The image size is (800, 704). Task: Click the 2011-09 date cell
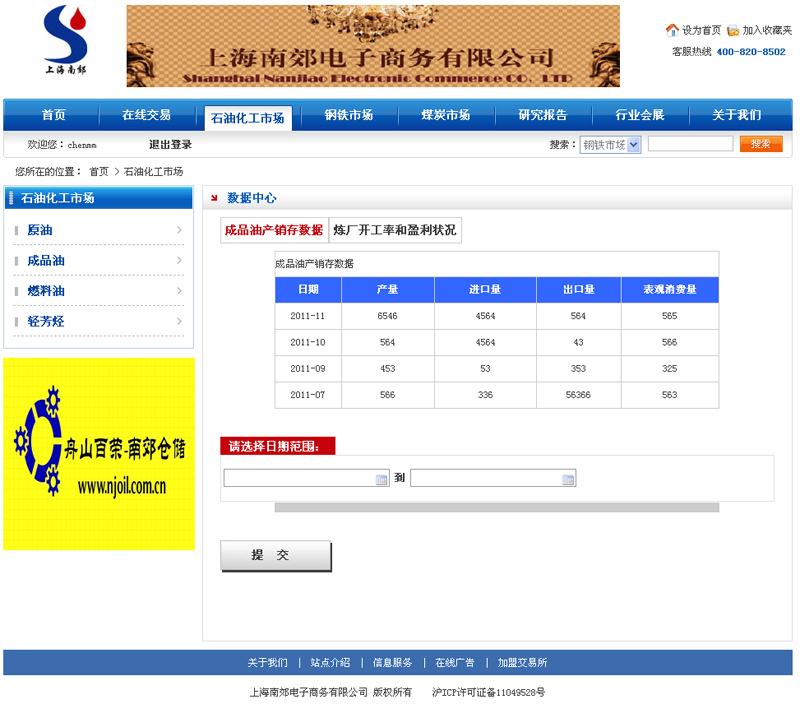coord(308,368)
